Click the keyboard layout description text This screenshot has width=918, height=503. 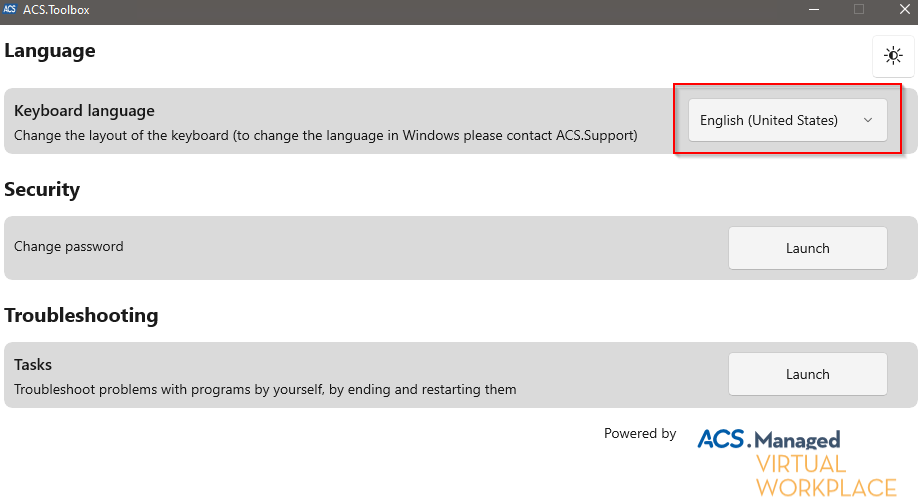pos(325,134)
